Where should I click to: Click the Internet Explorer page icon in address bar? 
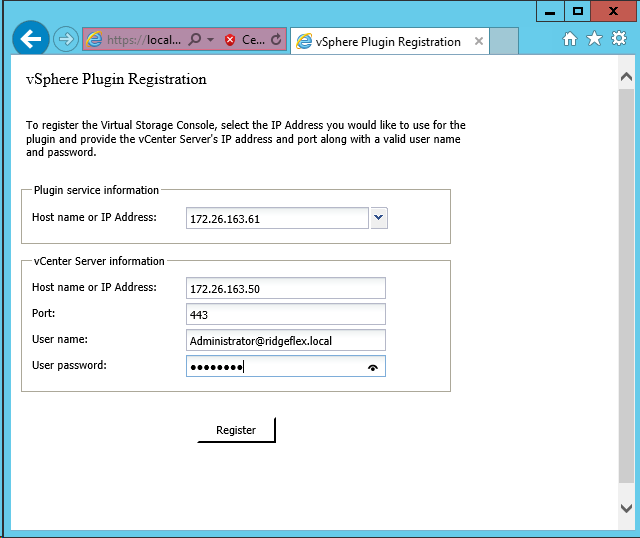coord(94,40)
